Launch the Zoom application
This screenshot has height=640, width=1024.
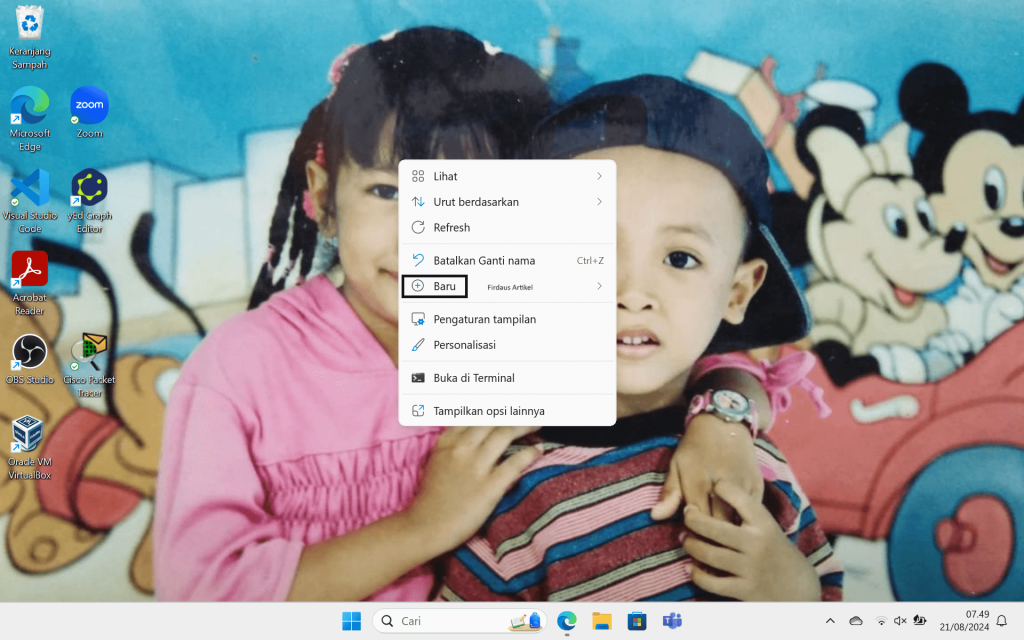[89, 105]
